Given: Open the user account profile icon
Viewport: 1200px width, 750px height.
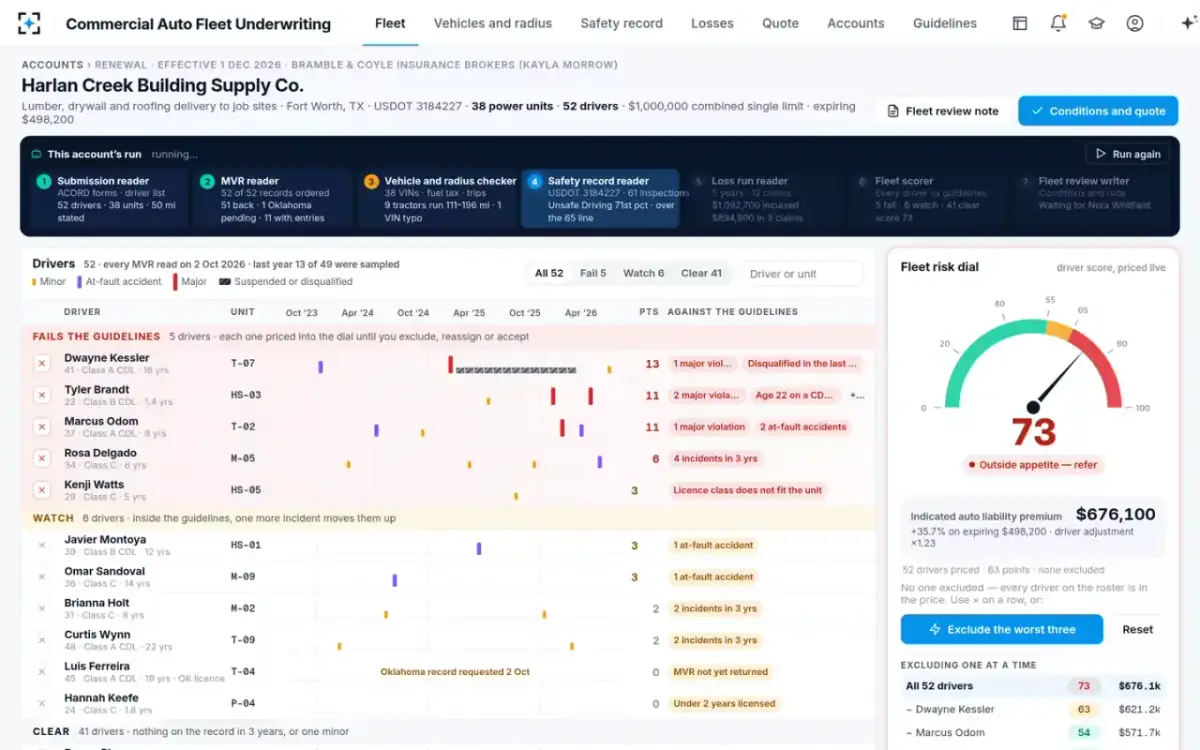Looking at the screenshot, I should tap(1134, 23).
